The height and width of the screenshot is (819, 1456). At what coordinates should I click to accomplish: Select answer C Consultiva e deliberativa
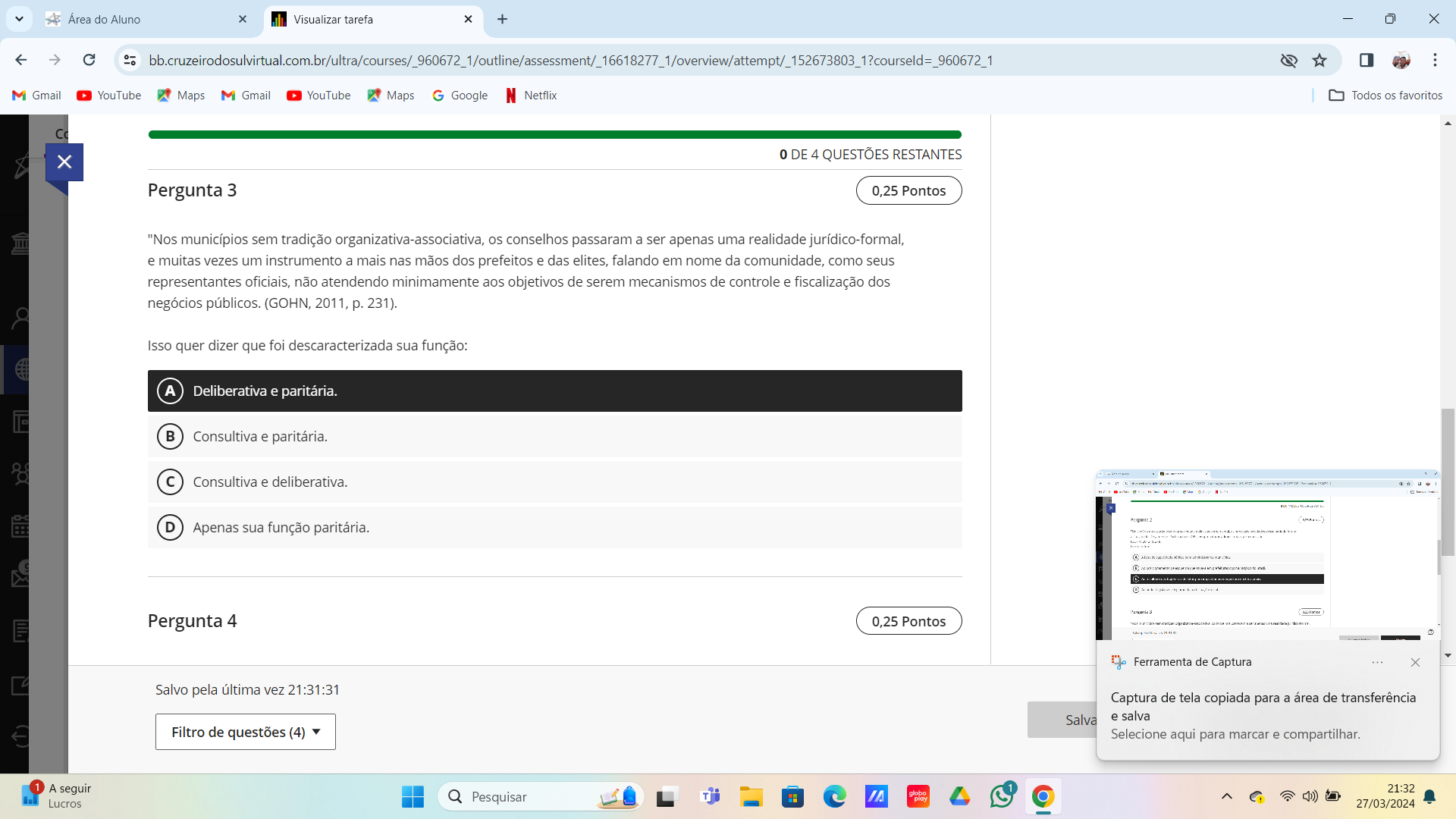coord(554,482)
